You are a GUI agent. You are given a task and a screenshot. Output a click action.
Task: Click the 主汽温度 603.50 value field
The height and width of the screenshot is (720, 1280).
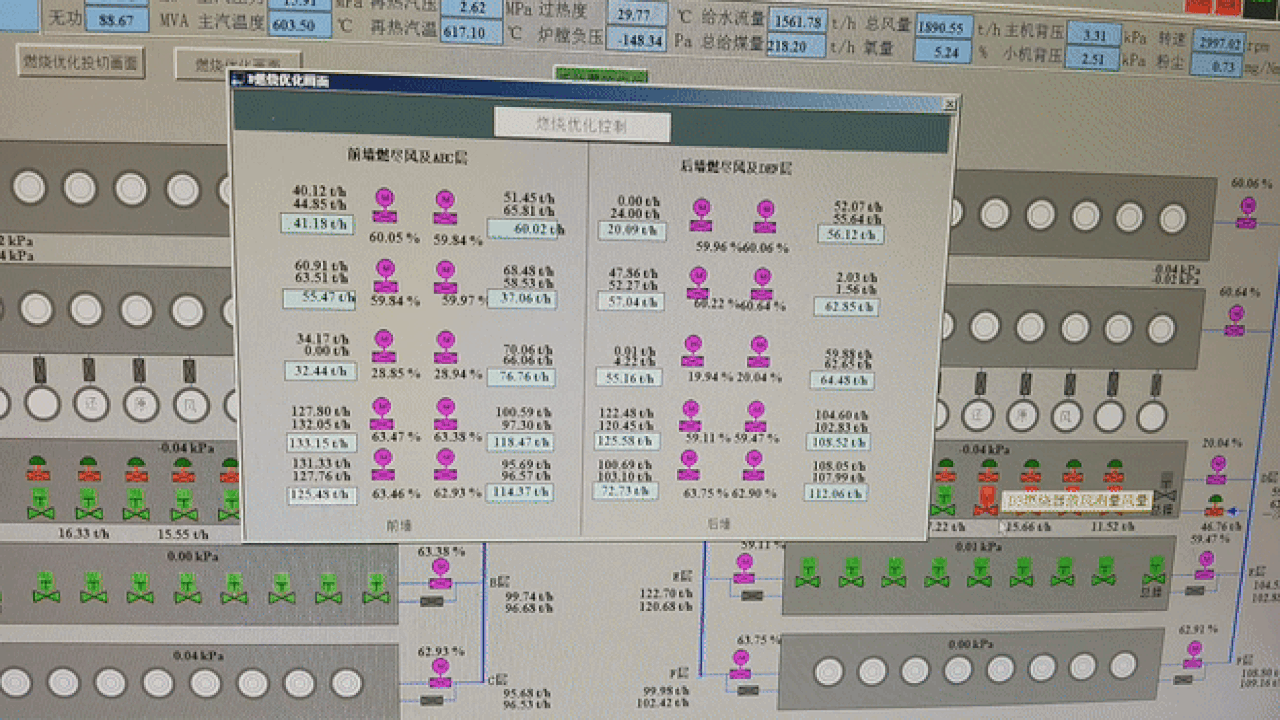pos(300,25)
